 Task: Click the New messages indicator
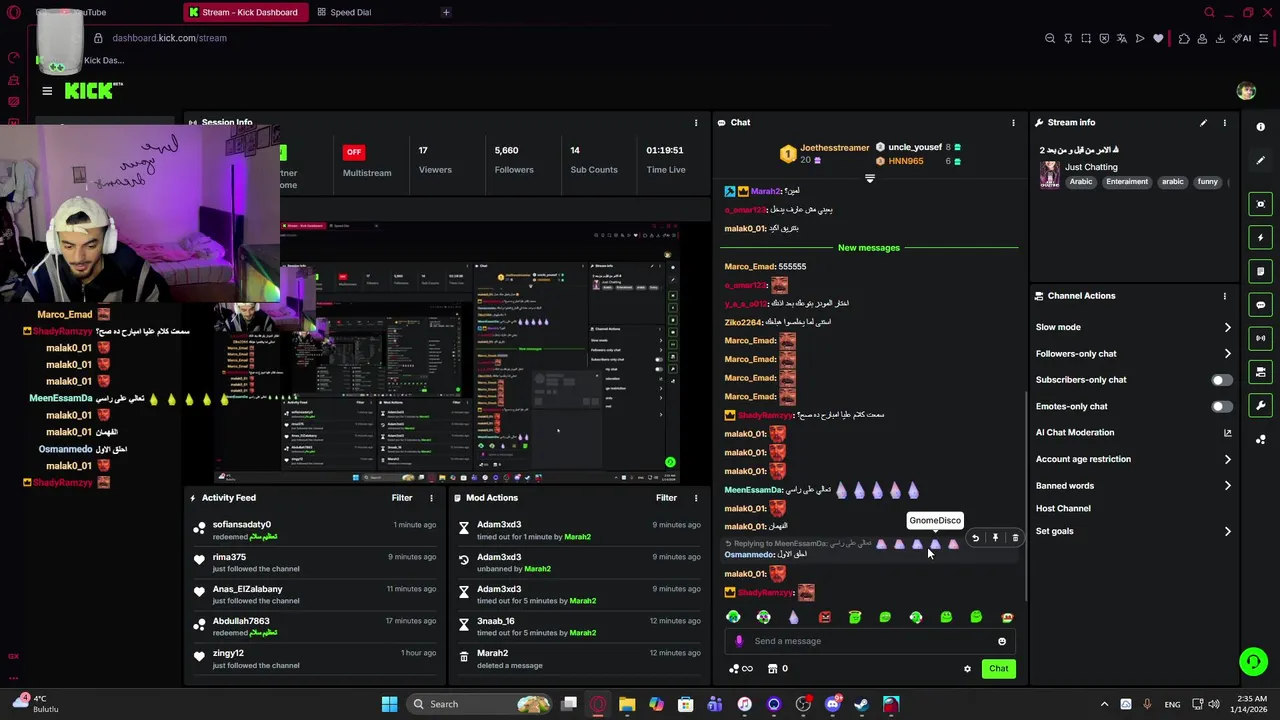click(869, 248)
